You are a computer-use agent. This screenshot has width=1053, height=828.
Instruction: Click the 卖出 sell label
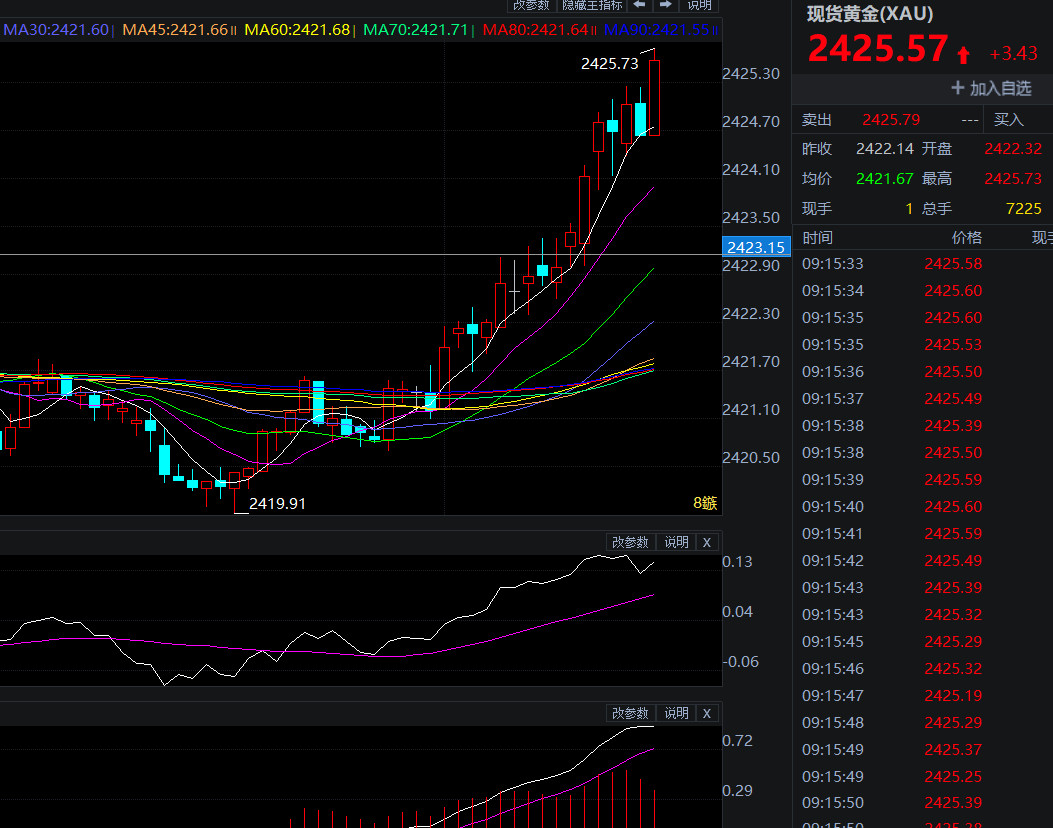(817, 119)
